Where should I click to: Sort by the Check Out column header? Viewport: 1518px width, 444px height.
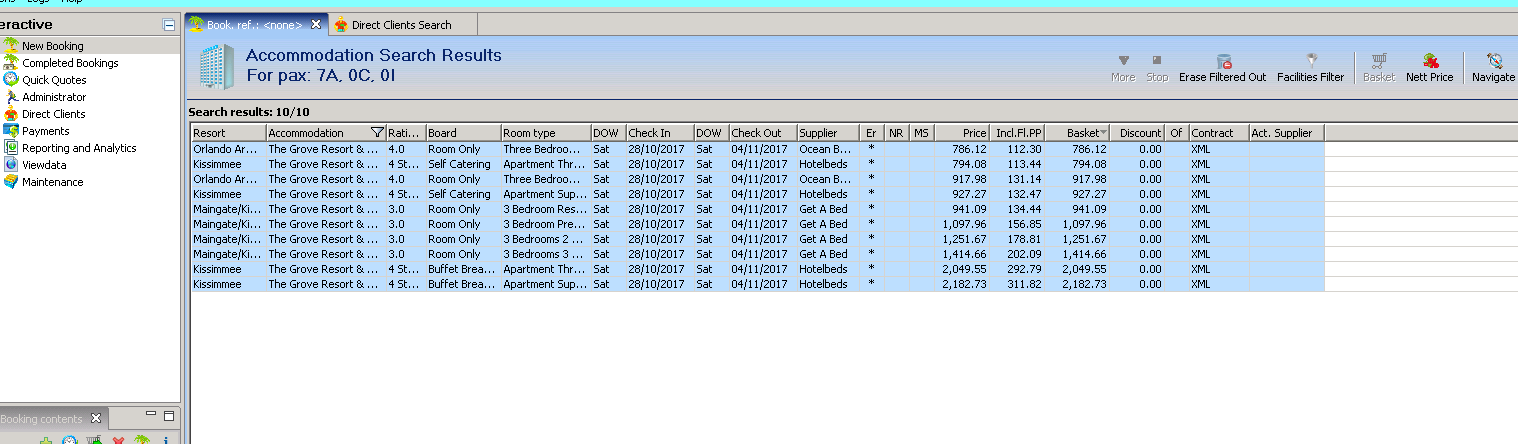point(763,133)
